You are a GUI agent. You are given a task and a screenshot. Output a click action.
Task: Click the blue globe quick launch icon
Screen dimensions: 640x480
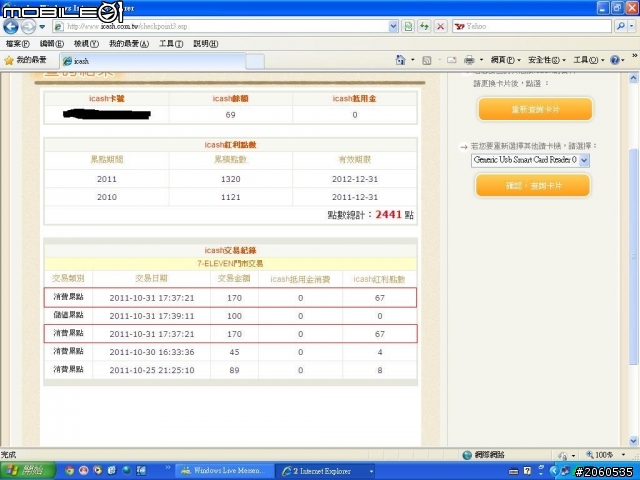point(127,471)
